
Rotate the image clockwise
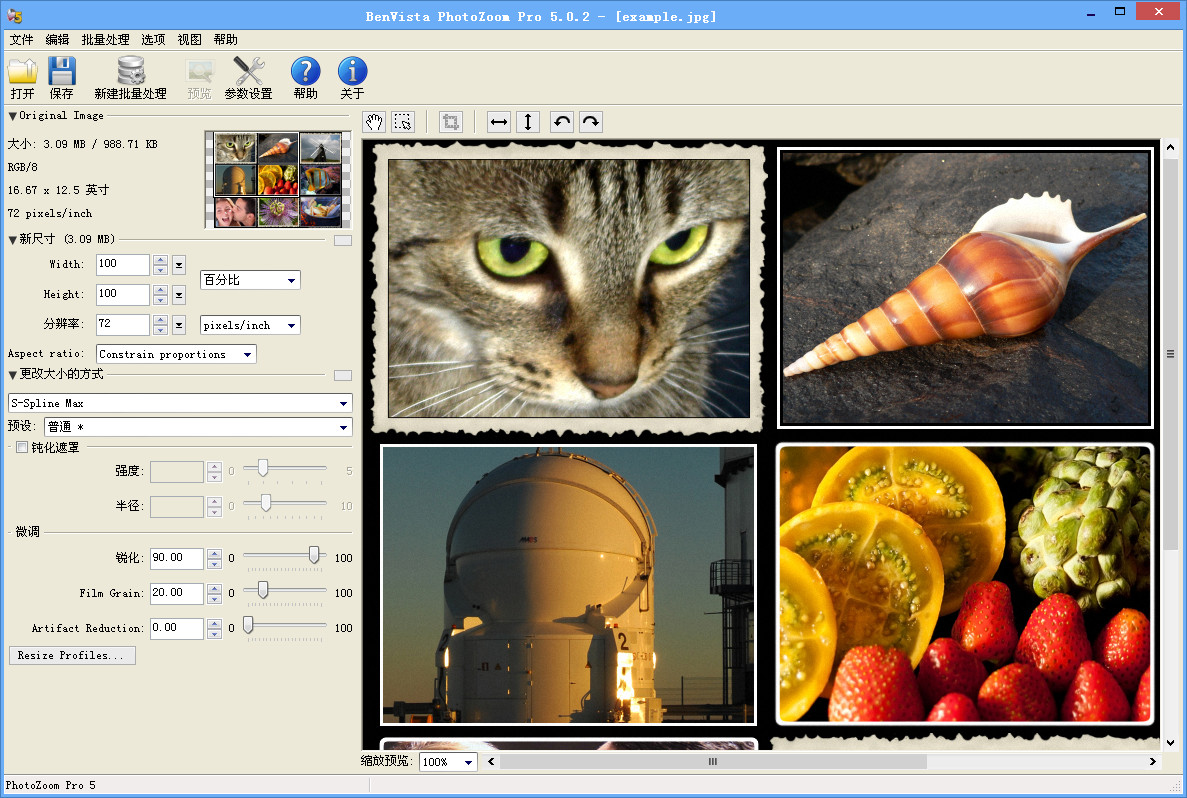point(591,122)
